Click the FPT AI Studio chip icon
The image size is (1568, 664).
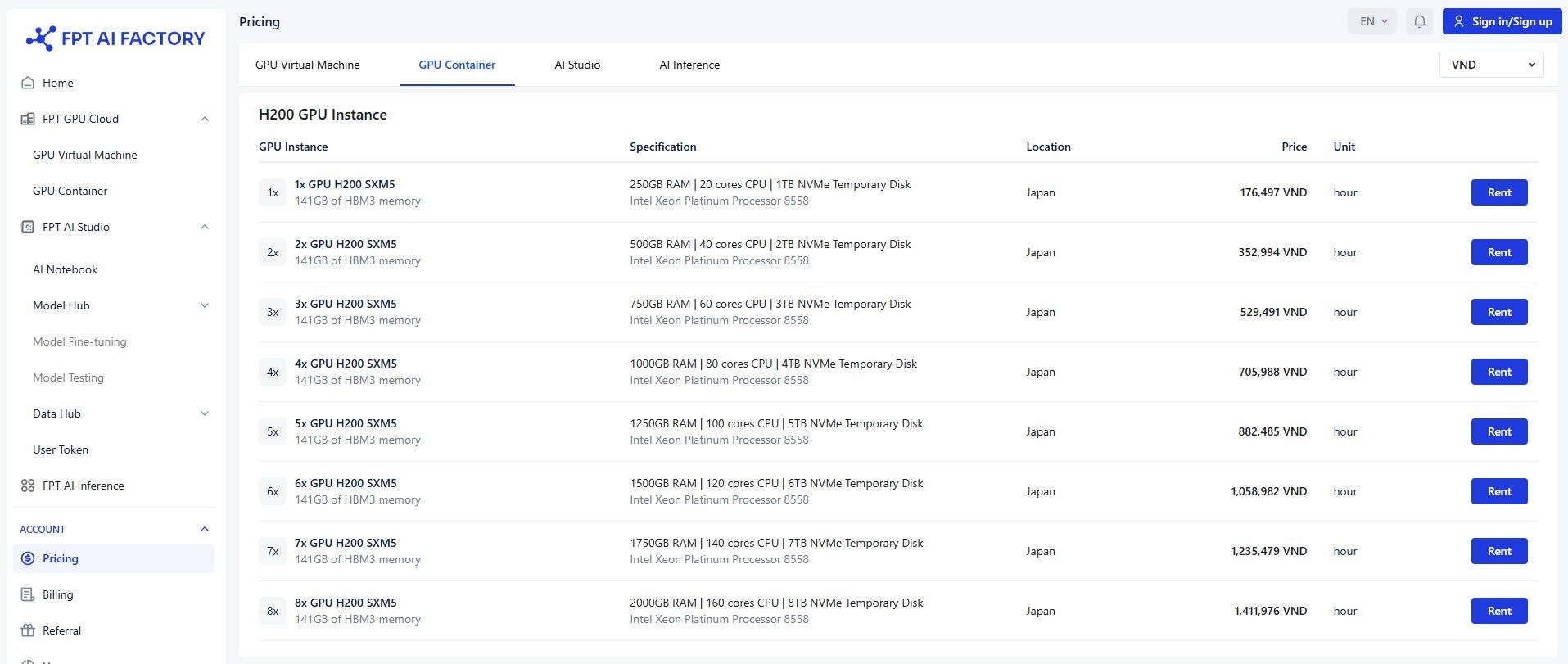tap(28, 227)
